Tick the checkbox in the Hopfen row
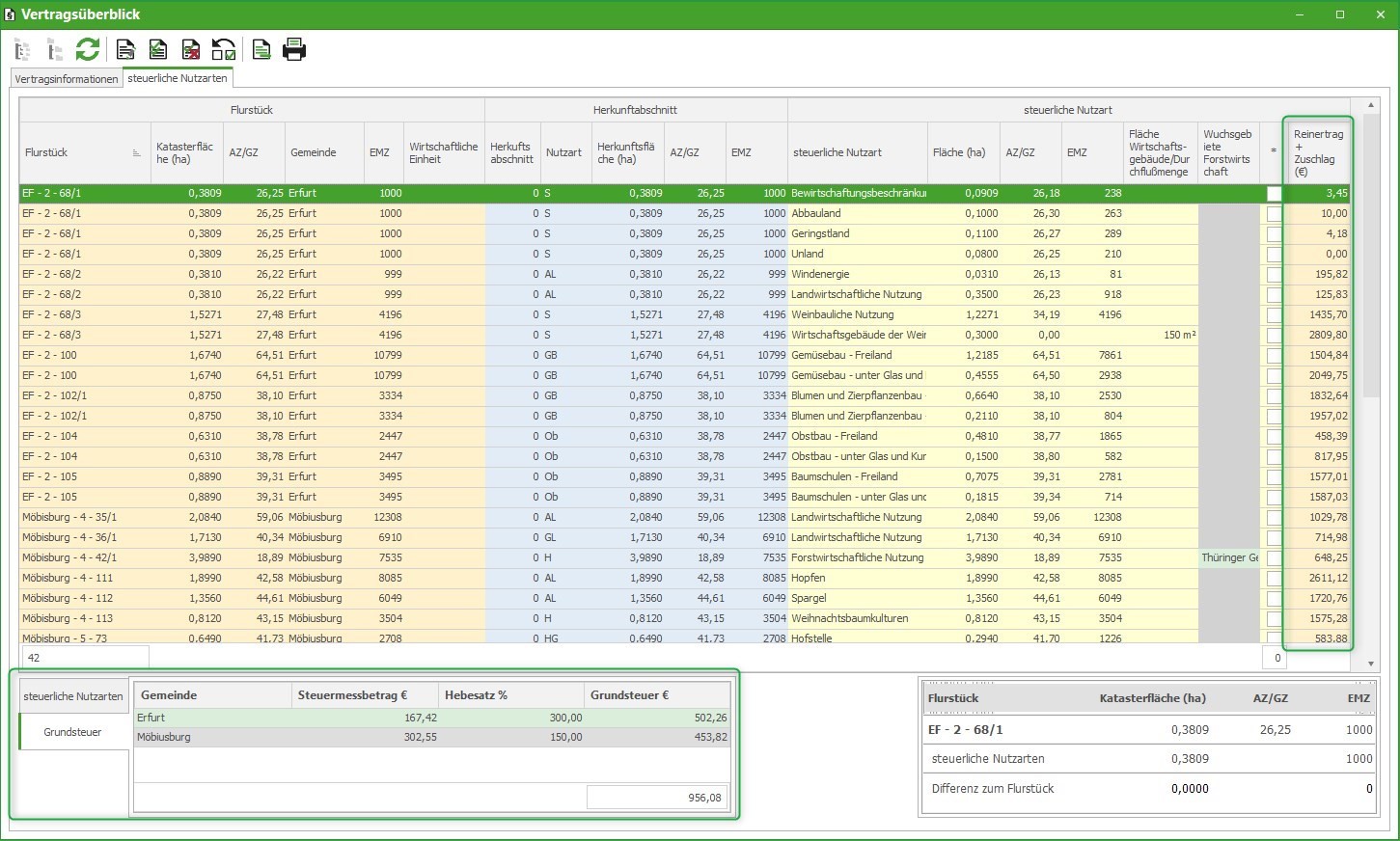This screenshot has width=1400, height=841. [x=1274, y=579]
